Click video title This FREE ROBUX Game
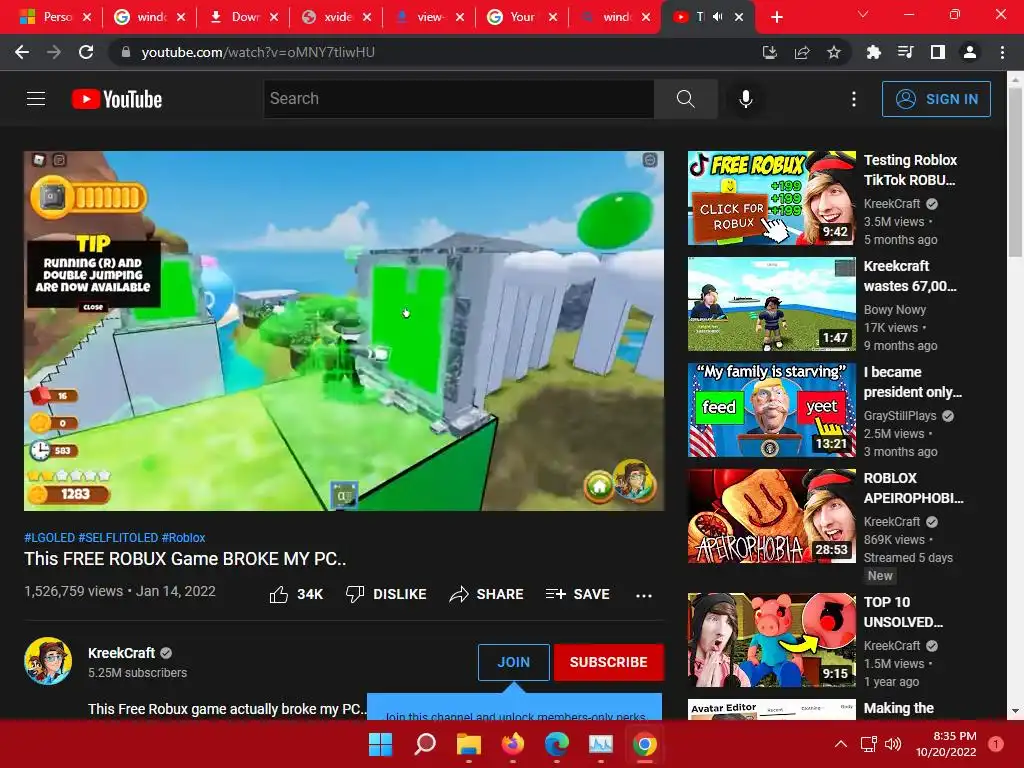 [185, 559]
